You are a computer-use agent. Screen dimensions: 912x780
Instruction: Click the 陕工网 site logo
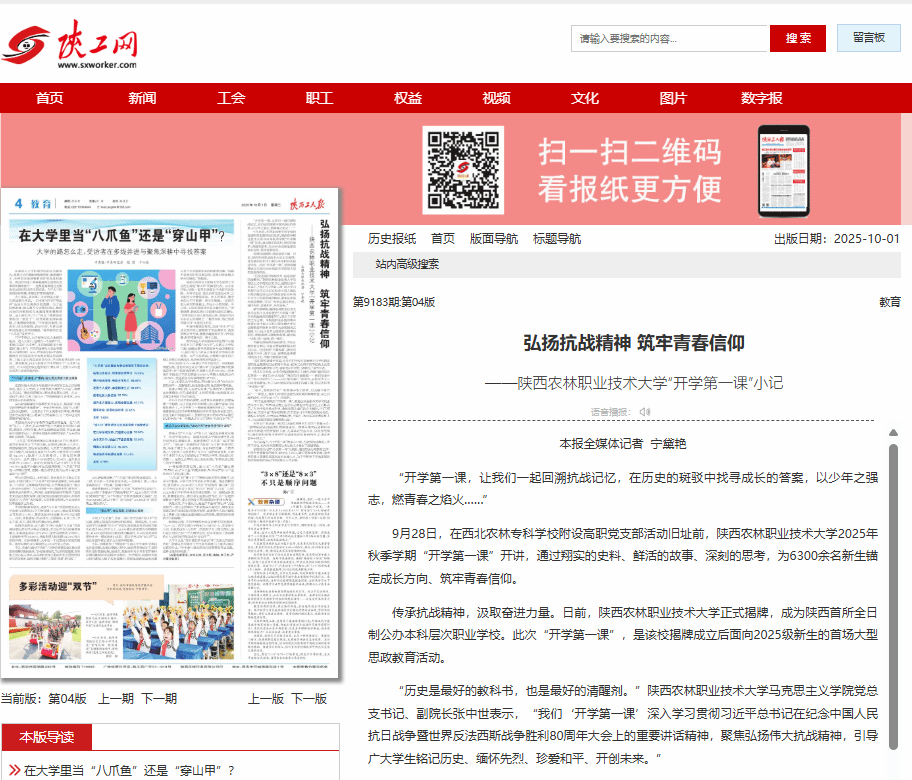(70, 45)
